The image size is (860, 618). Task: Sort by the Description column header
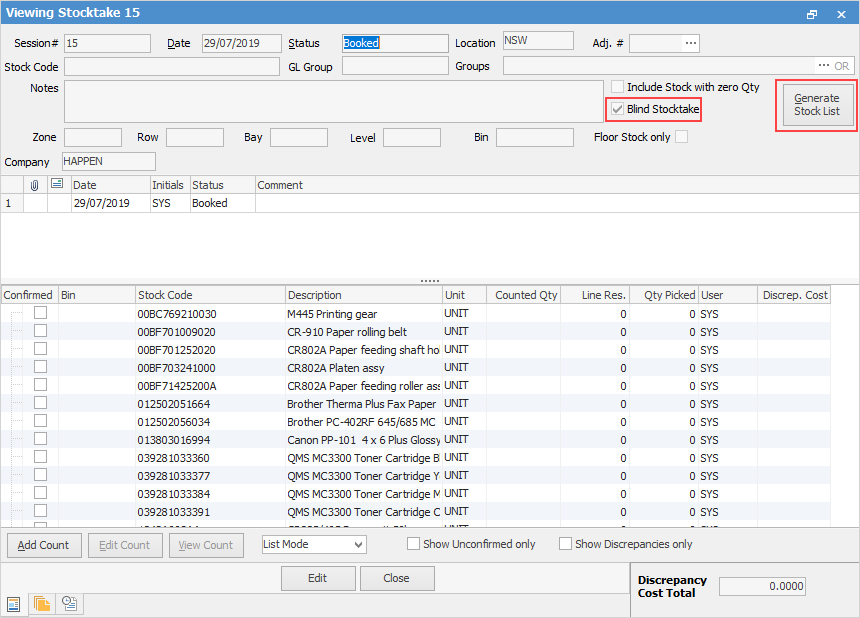pyautogui.click(x=363, y=295)
